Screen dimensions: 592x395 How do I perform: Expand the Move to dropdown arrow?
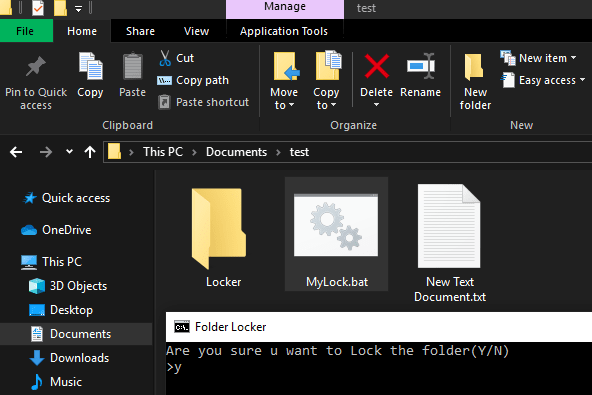291,105
